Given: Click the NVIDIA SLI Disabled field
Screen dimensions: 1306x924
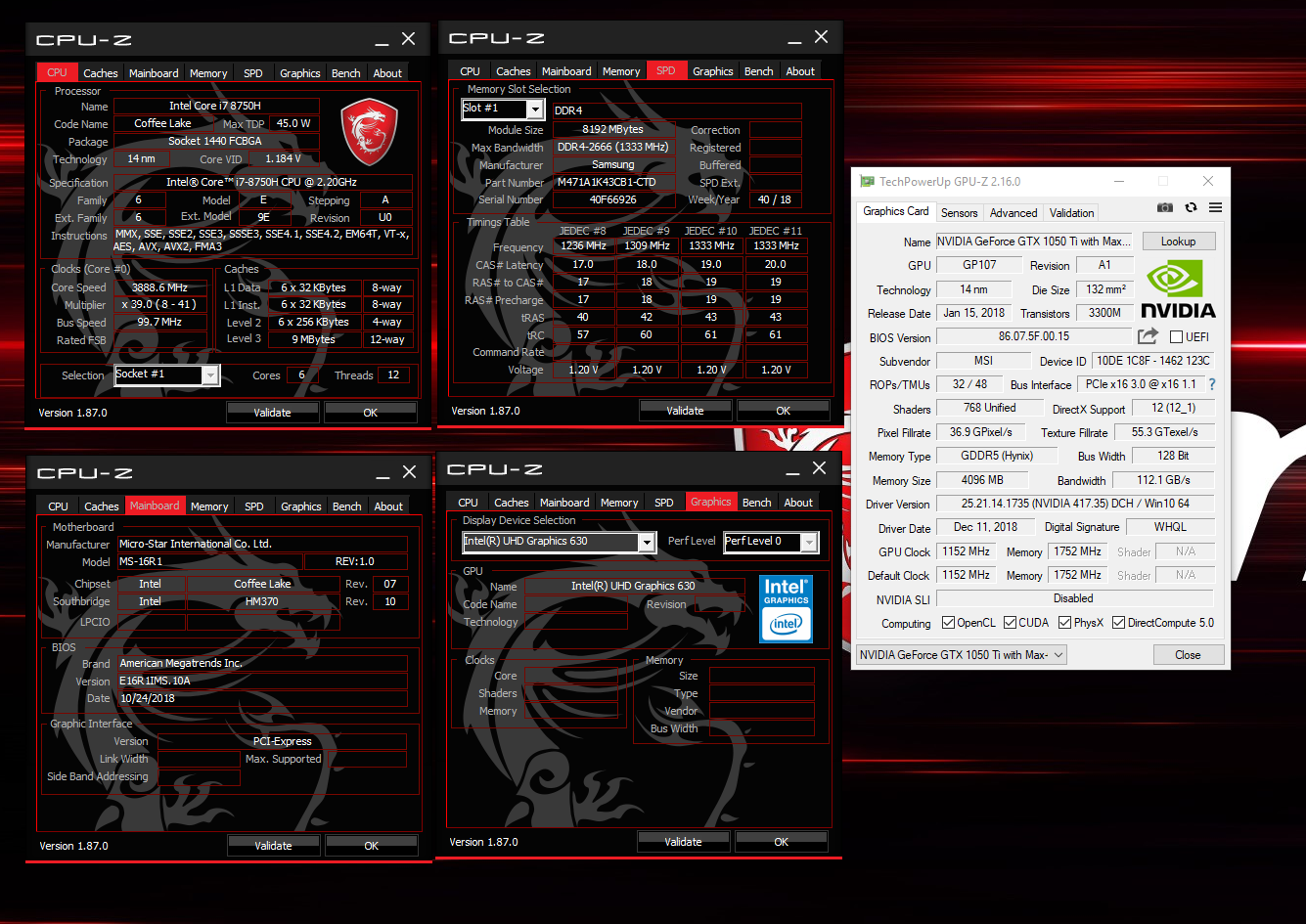Looking at the screenshot, I should [1074, 598].
